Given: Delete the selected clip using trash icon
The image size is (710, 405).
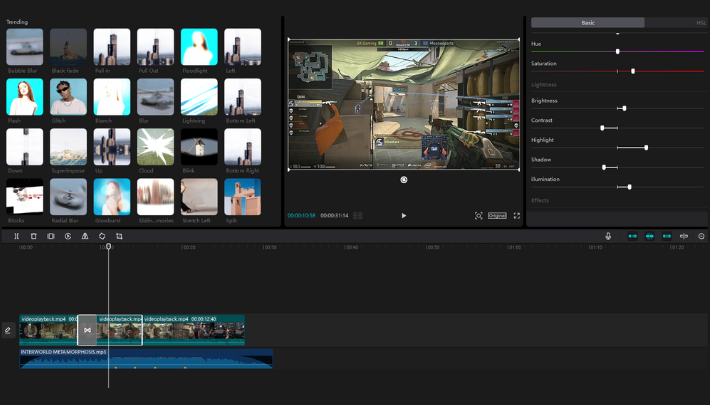Looking at the screenshot, I should [x=34, y=236].
